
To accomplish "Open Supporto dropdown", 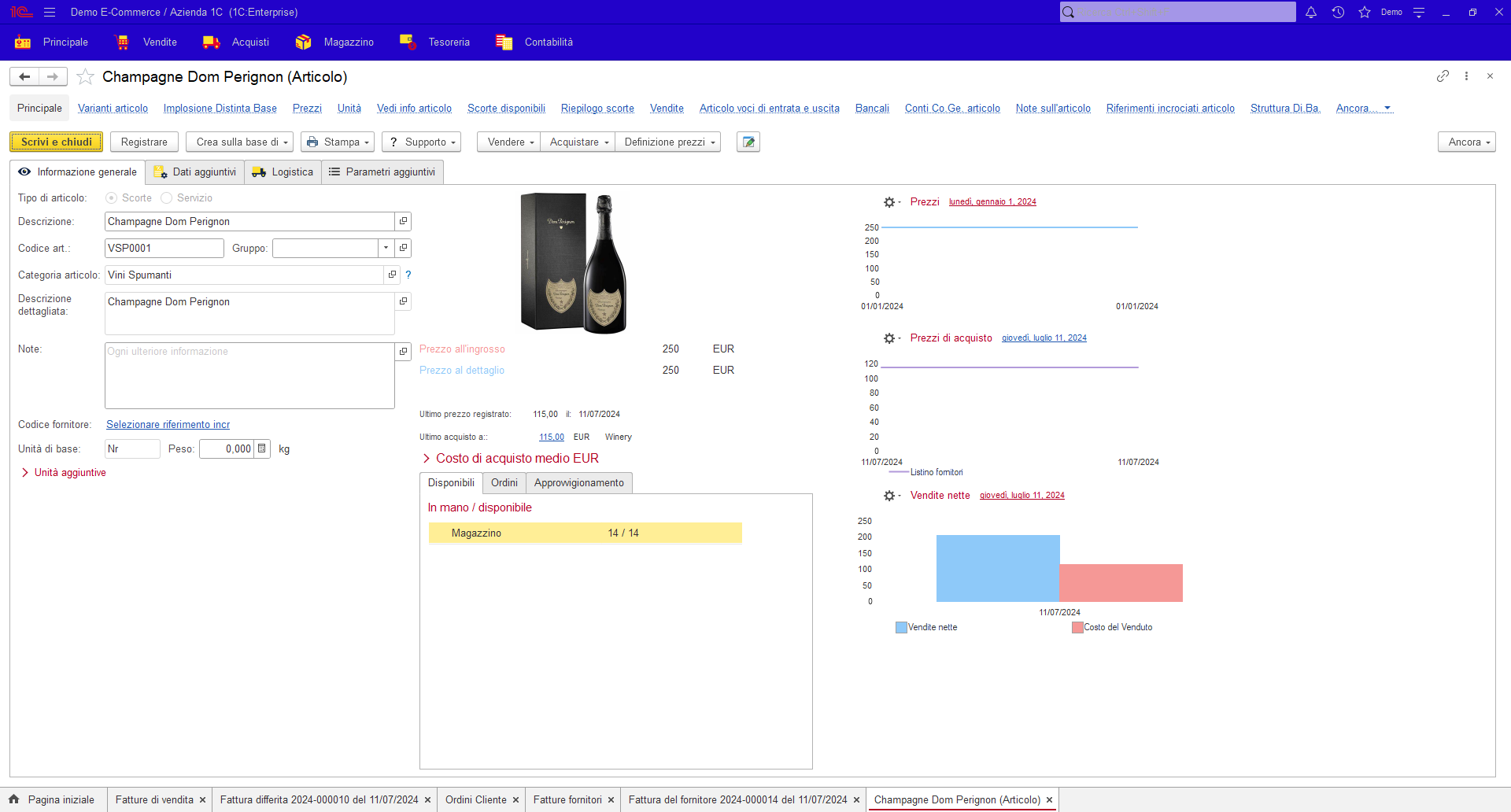I will tap(422, 142).
